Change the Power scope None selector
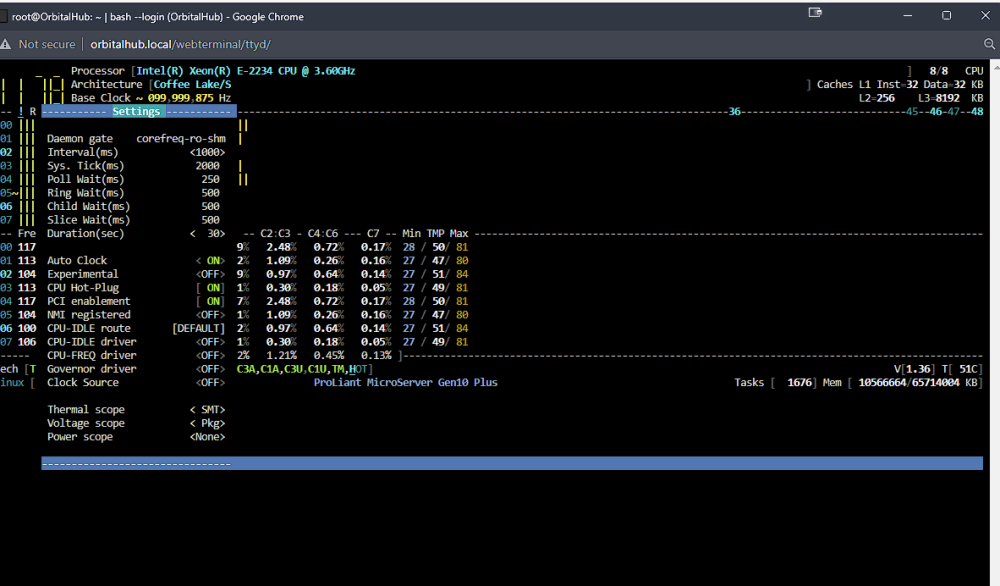Viewport: 1000px width, 586px height. coord(207,437)
